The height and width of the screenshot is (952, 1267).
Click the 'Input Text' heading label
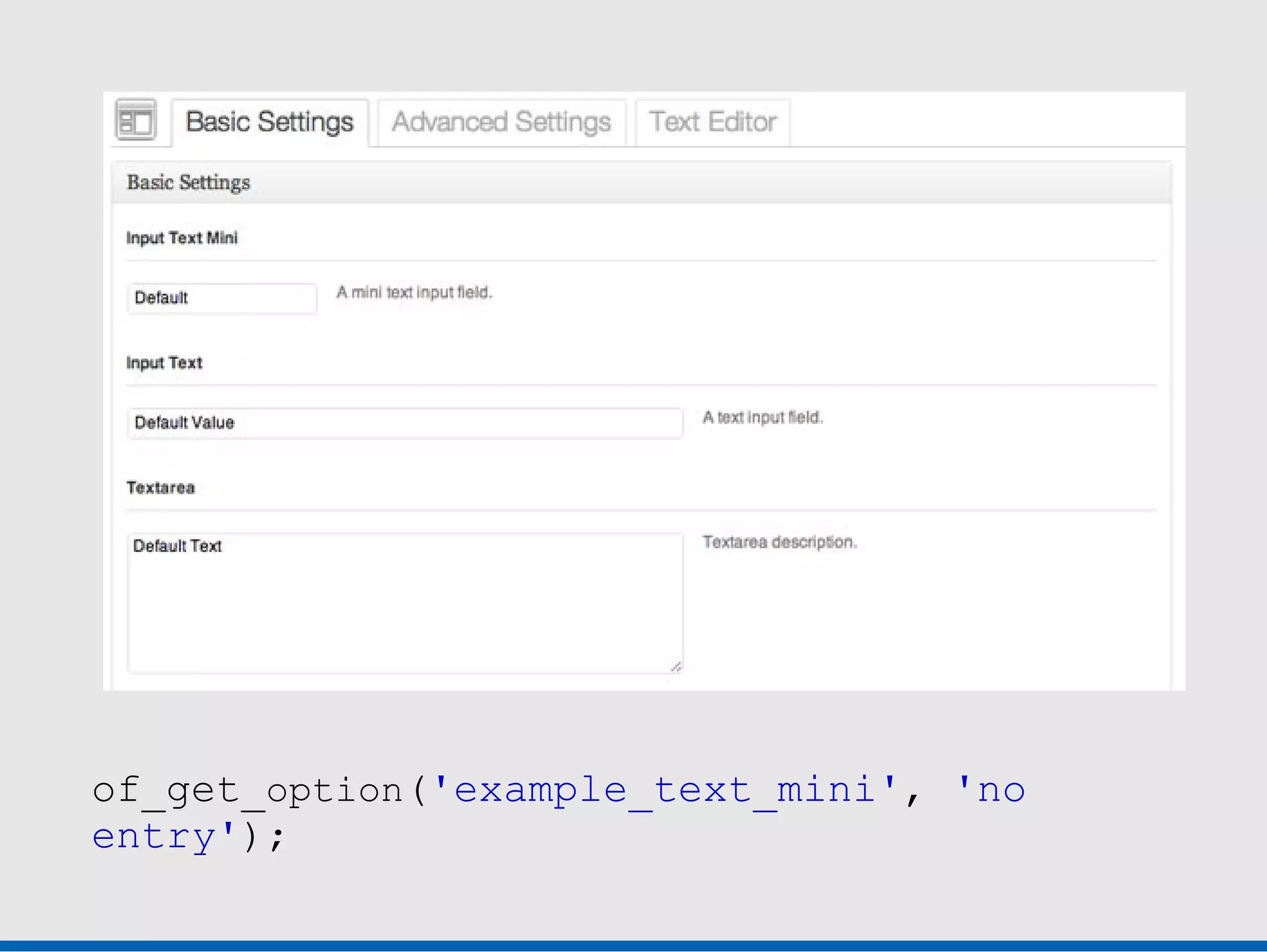point(164,363)
